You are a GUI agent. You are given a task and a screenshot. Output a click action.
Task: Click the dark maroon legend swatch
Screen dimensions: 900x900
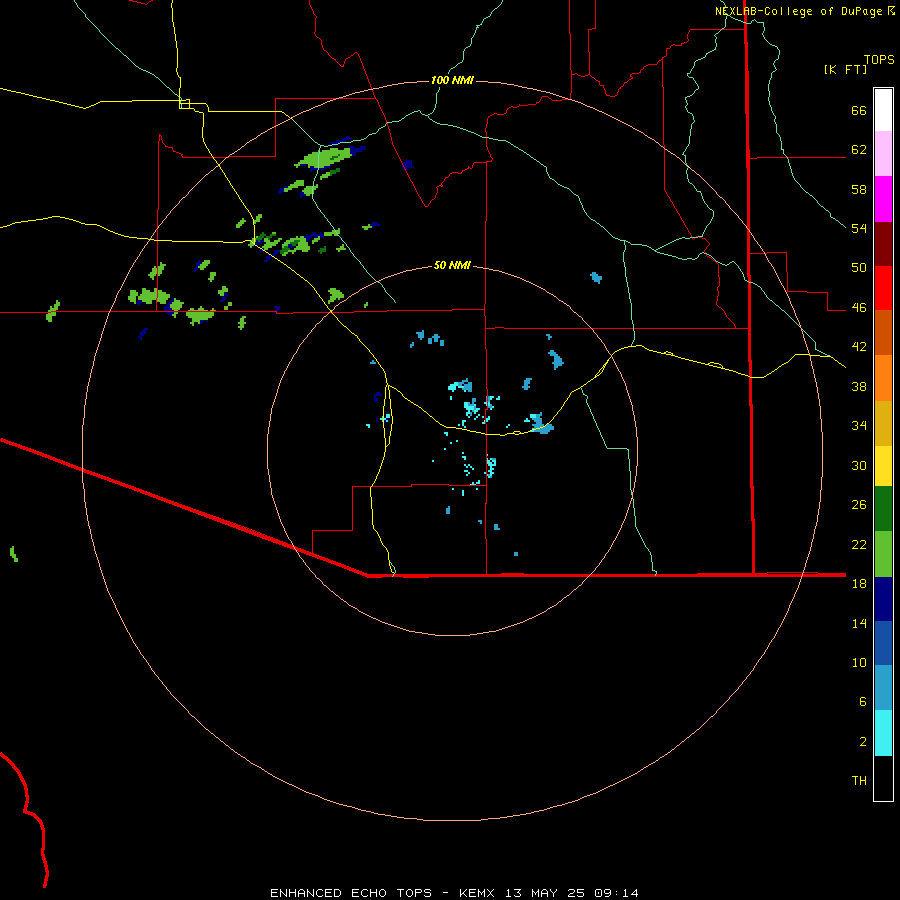coord(883,243)
